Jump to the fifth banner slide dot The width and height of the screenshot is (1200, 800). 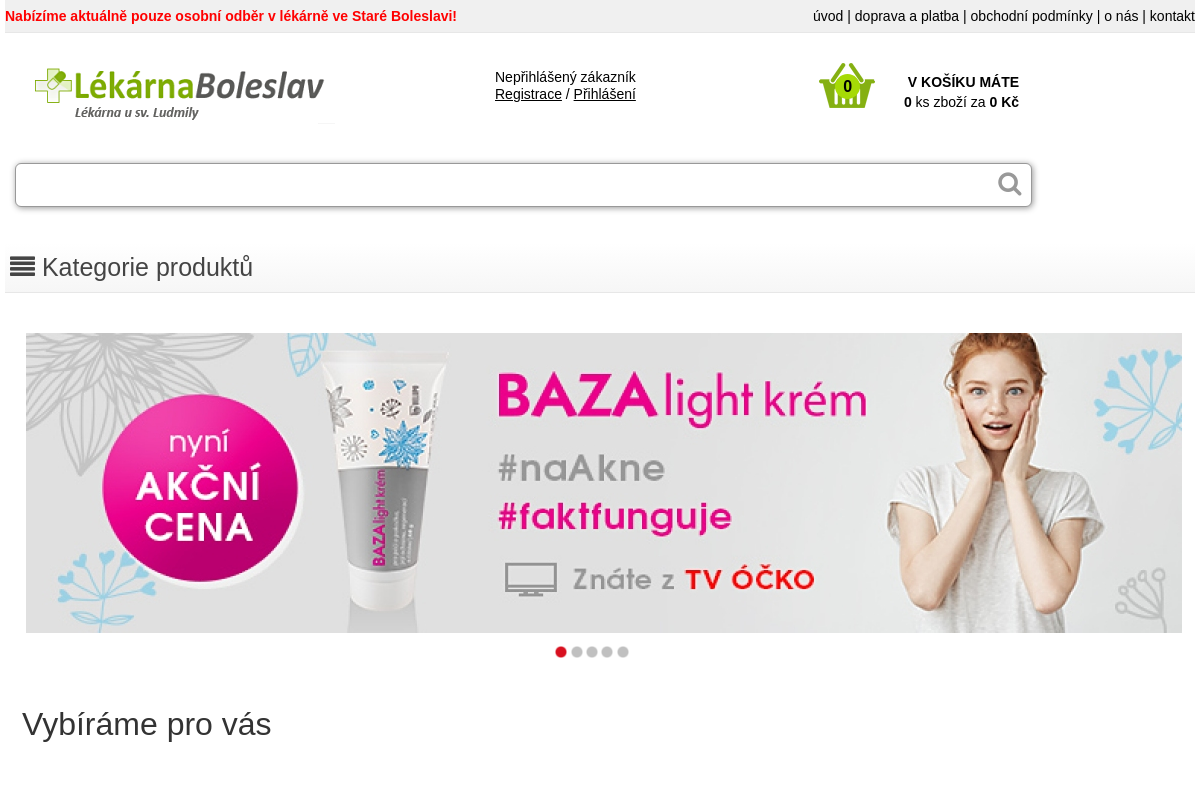pyautogui.click(x=623, y=652)
